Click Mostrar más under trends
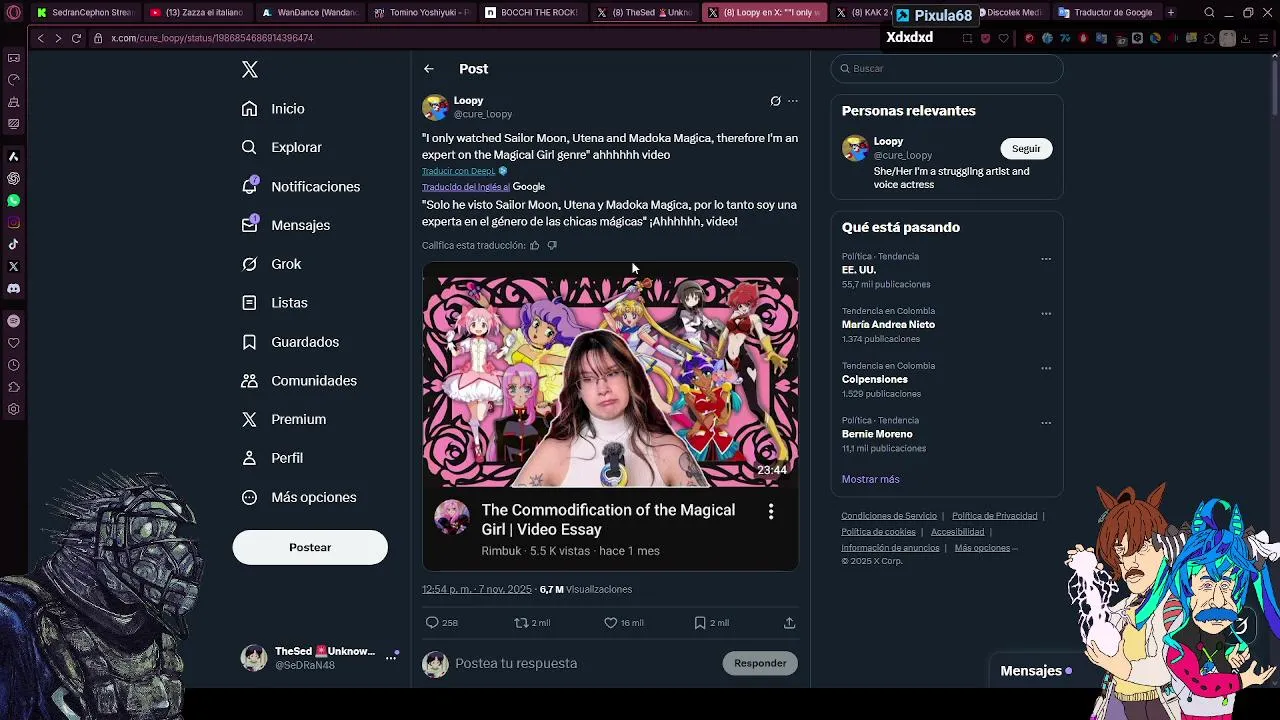The width and height of the screenshot is (1280, 720). [871, 479]
